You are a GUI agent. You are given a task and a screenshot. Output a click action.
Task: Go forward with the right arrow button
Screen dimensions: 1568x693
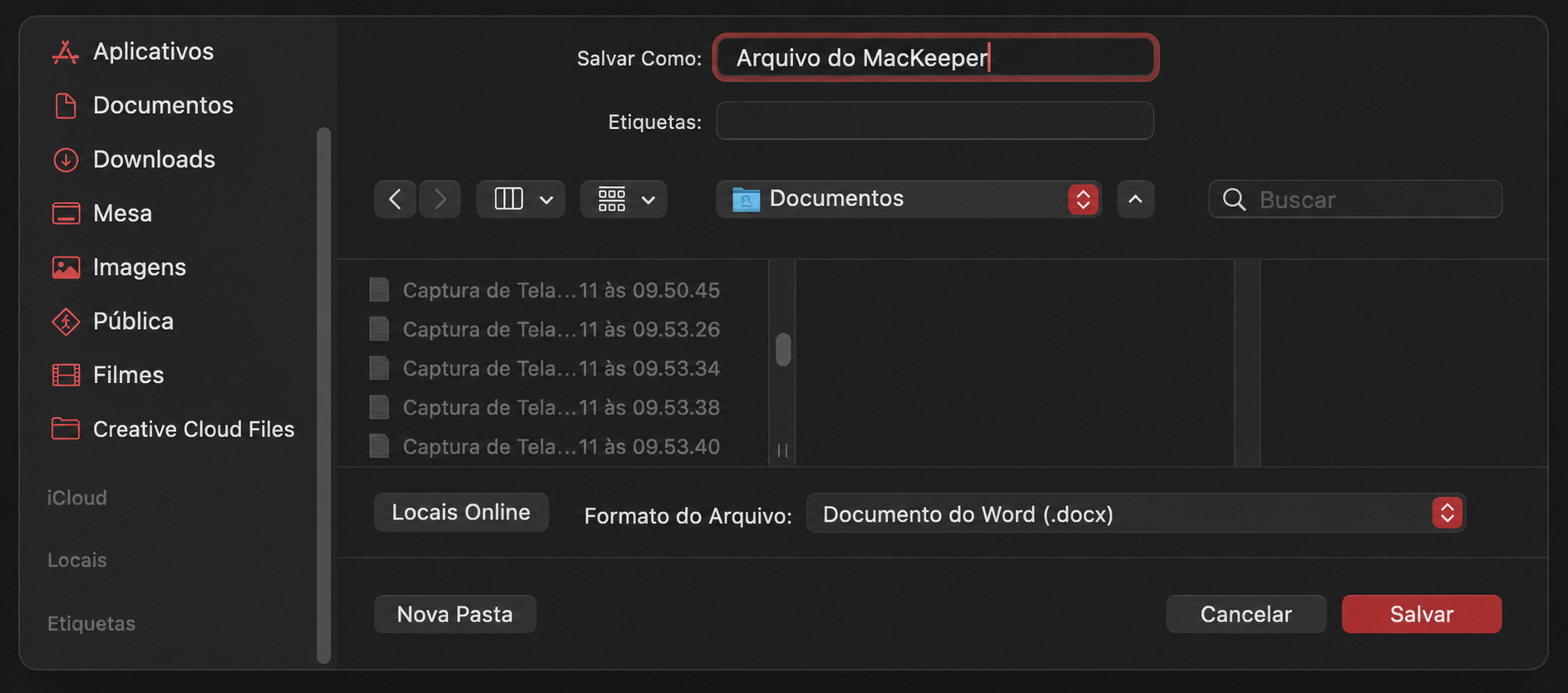click(x=440, y=199)
